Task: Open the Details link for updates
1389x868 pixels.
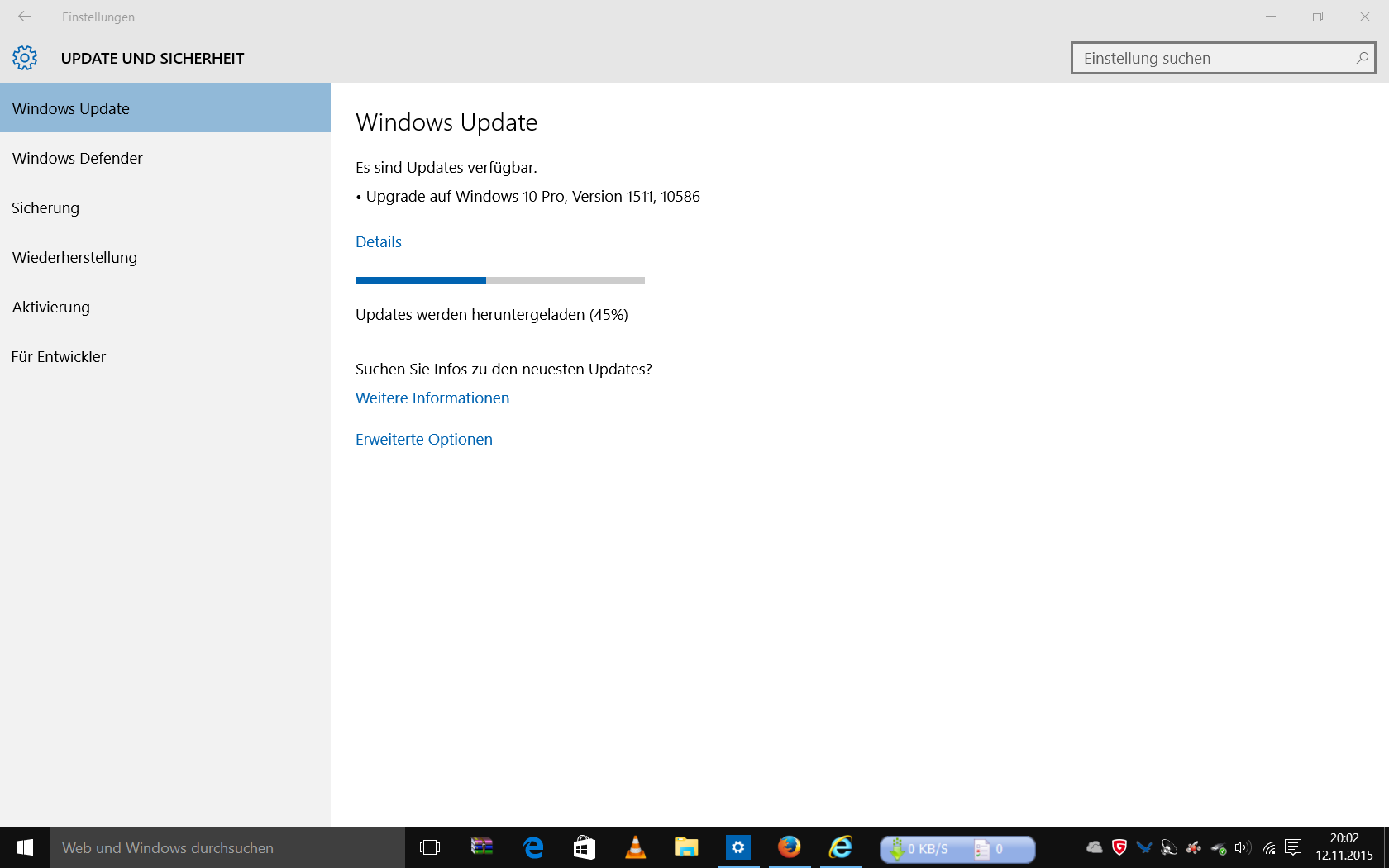Action: (379, 241)
